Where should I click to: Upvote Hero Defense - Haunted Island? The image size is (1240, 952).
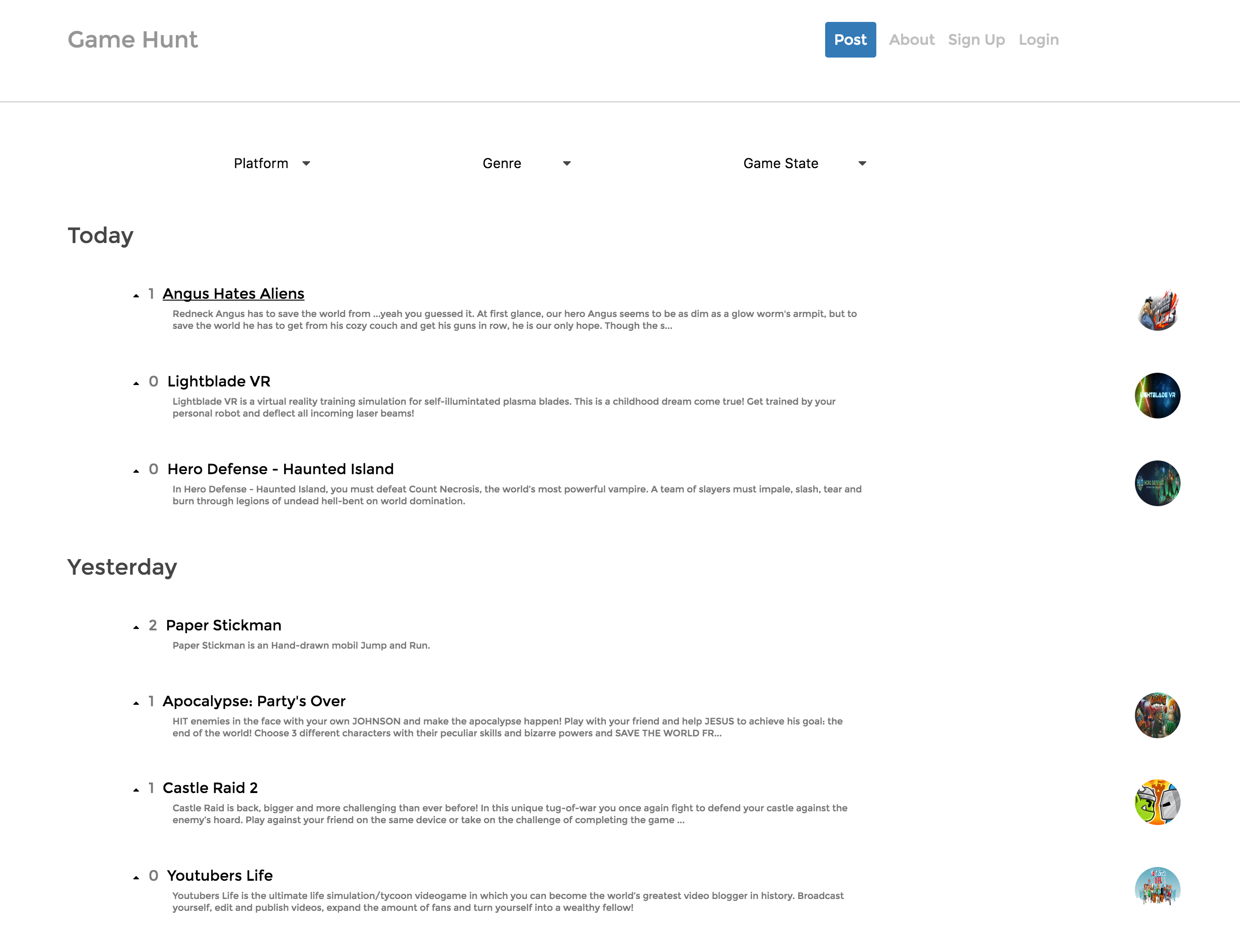click(136, 471)
